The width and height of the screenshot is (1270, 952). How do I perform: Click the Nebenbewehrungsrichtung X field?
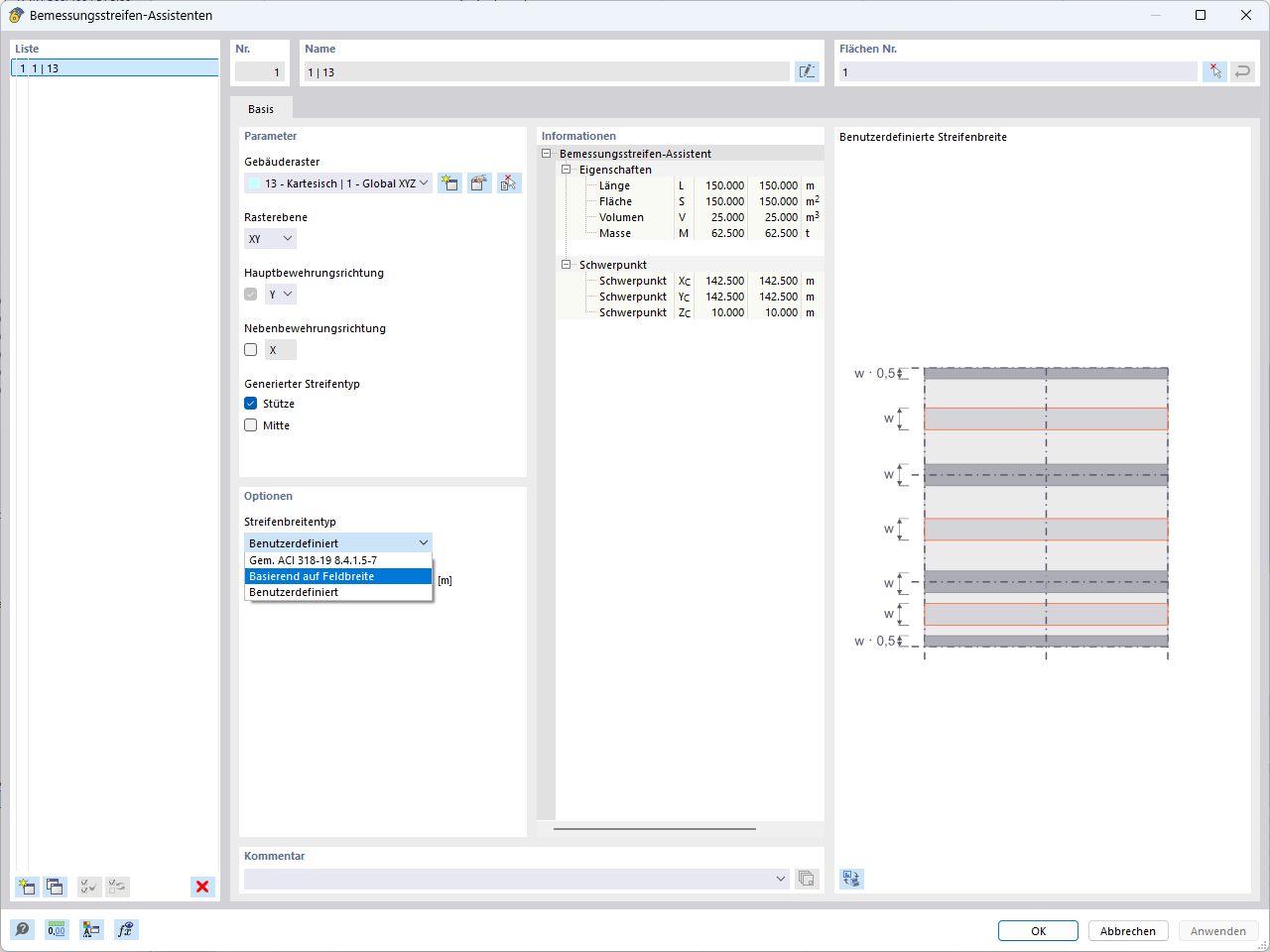pos(281,350)
